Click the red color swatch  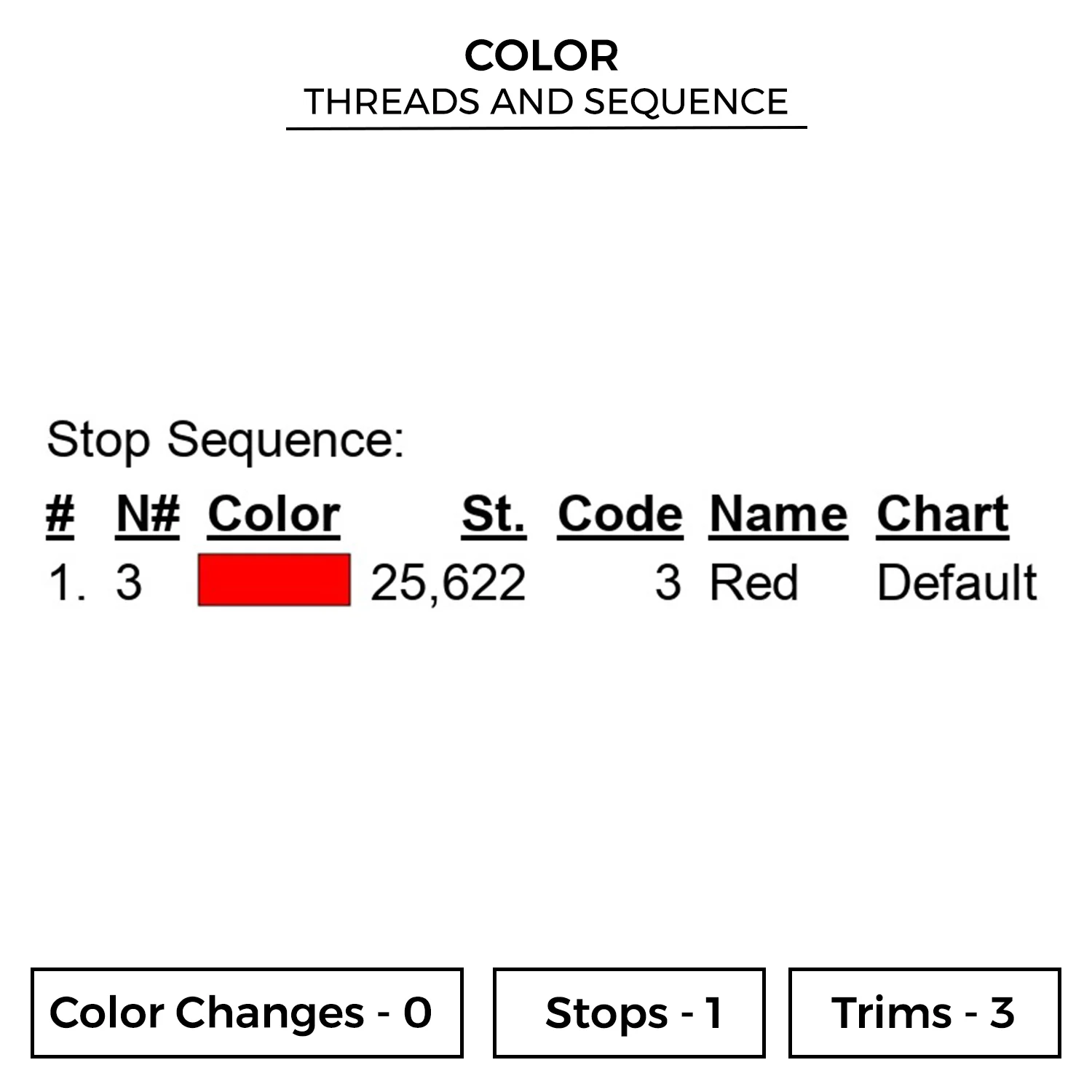(274, 579)
